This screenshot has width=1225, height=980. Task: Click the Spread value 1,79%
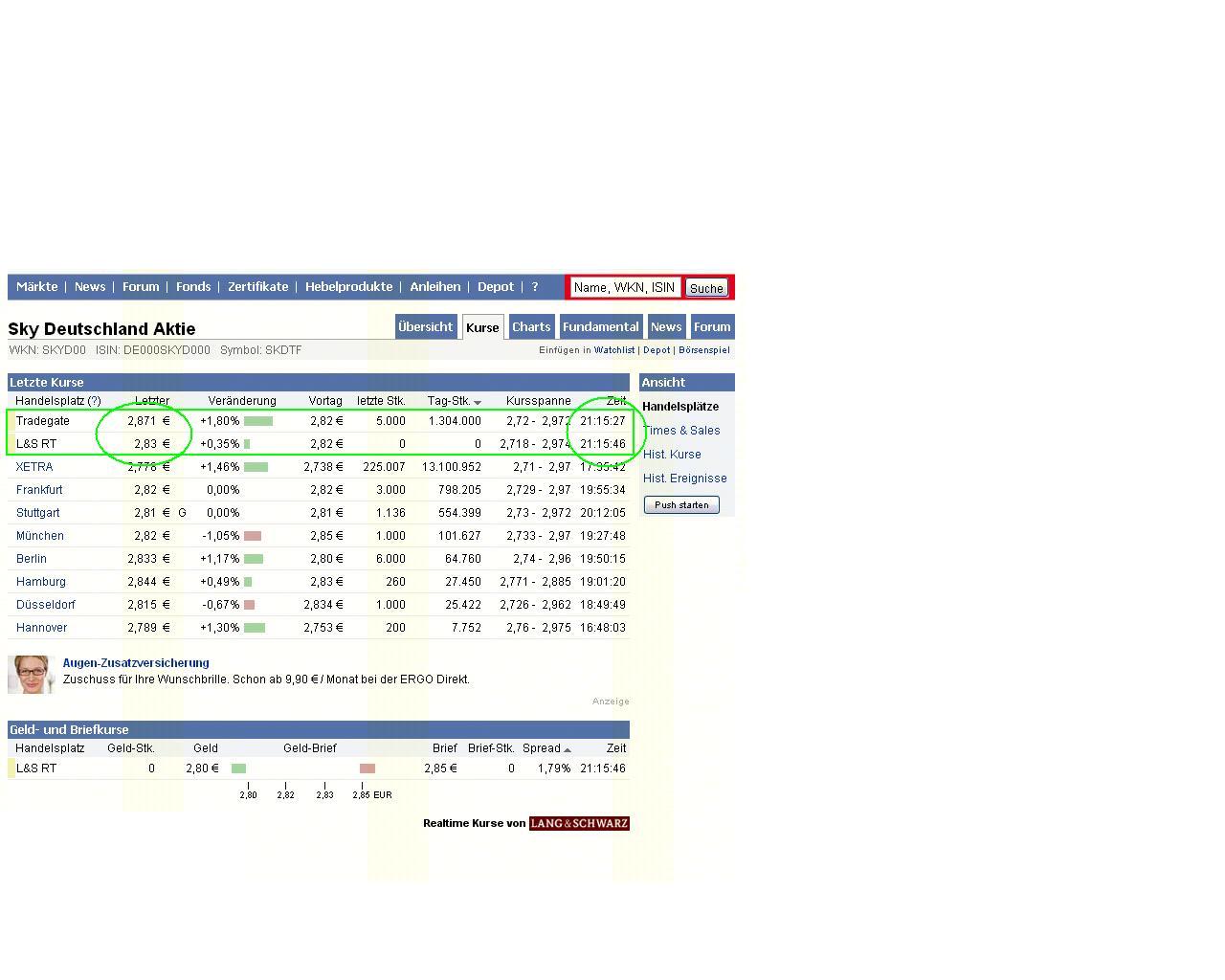554,768
